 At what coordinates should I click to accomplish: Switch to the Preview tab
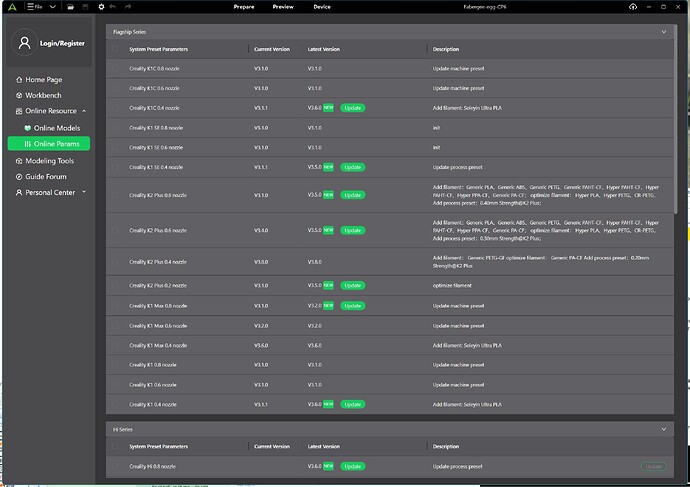283,7
